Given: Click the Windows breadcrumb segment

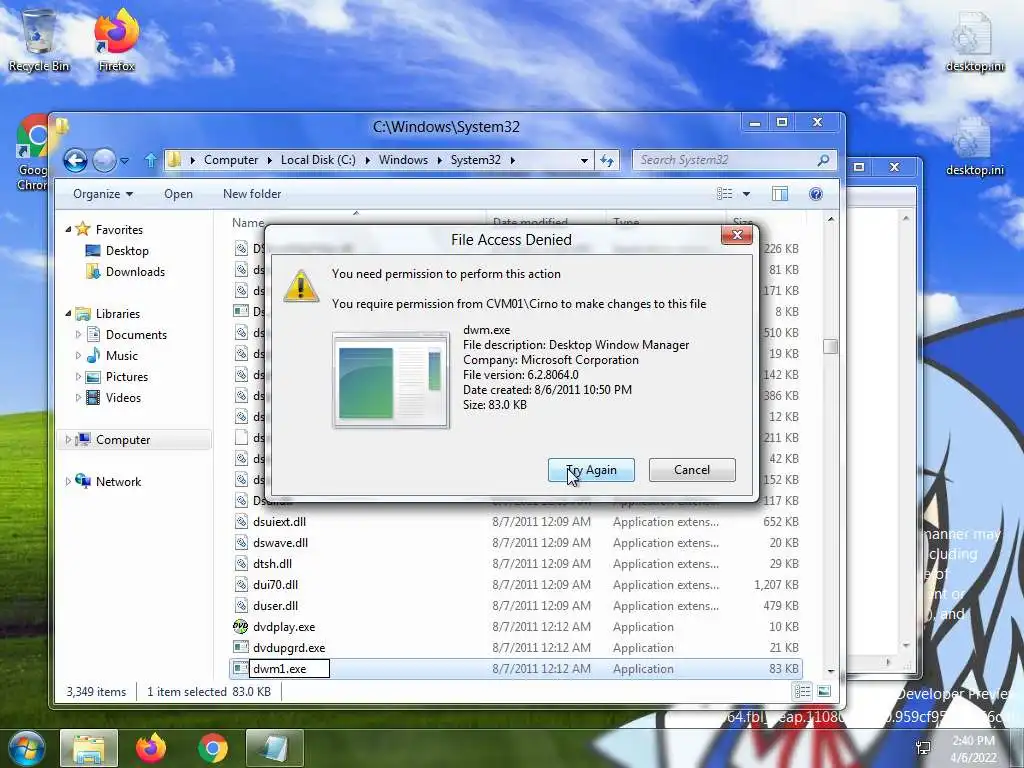Looking at the screenshot, I should pyautogui.click(x=404, y=160).
